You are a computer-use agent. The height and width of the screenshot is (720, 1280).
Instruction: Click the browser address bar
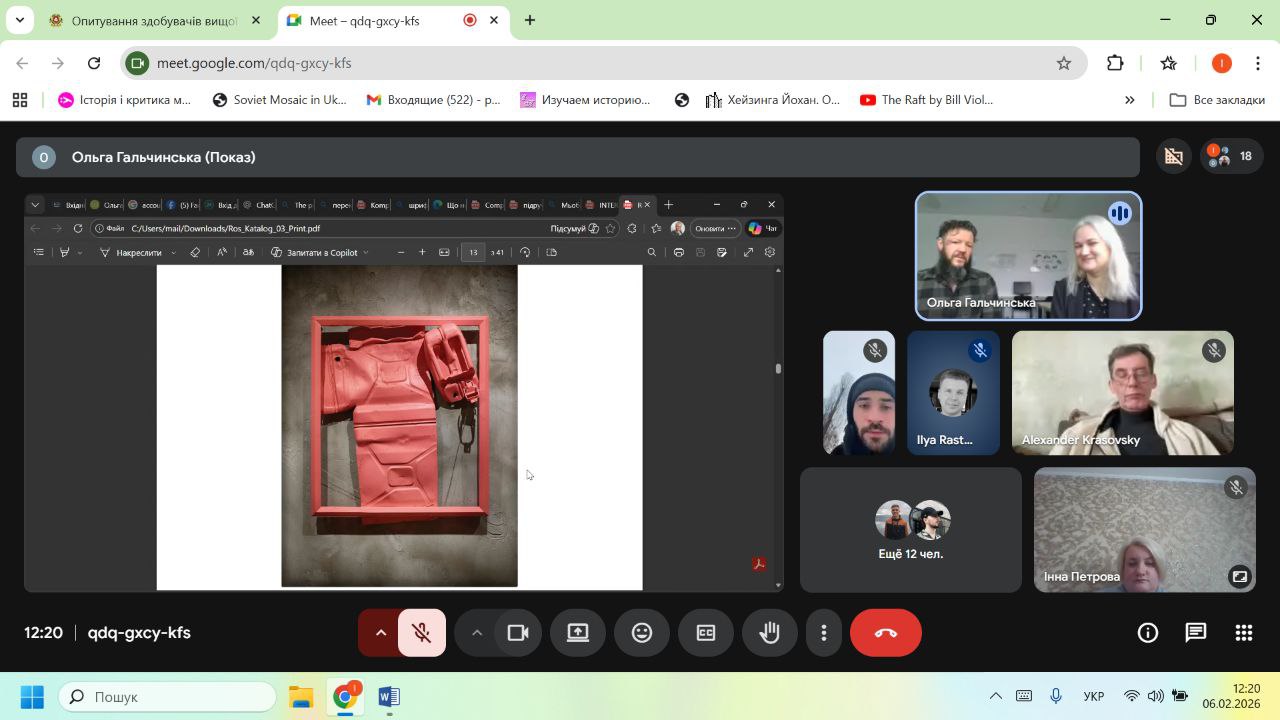[x=600, y=63]
